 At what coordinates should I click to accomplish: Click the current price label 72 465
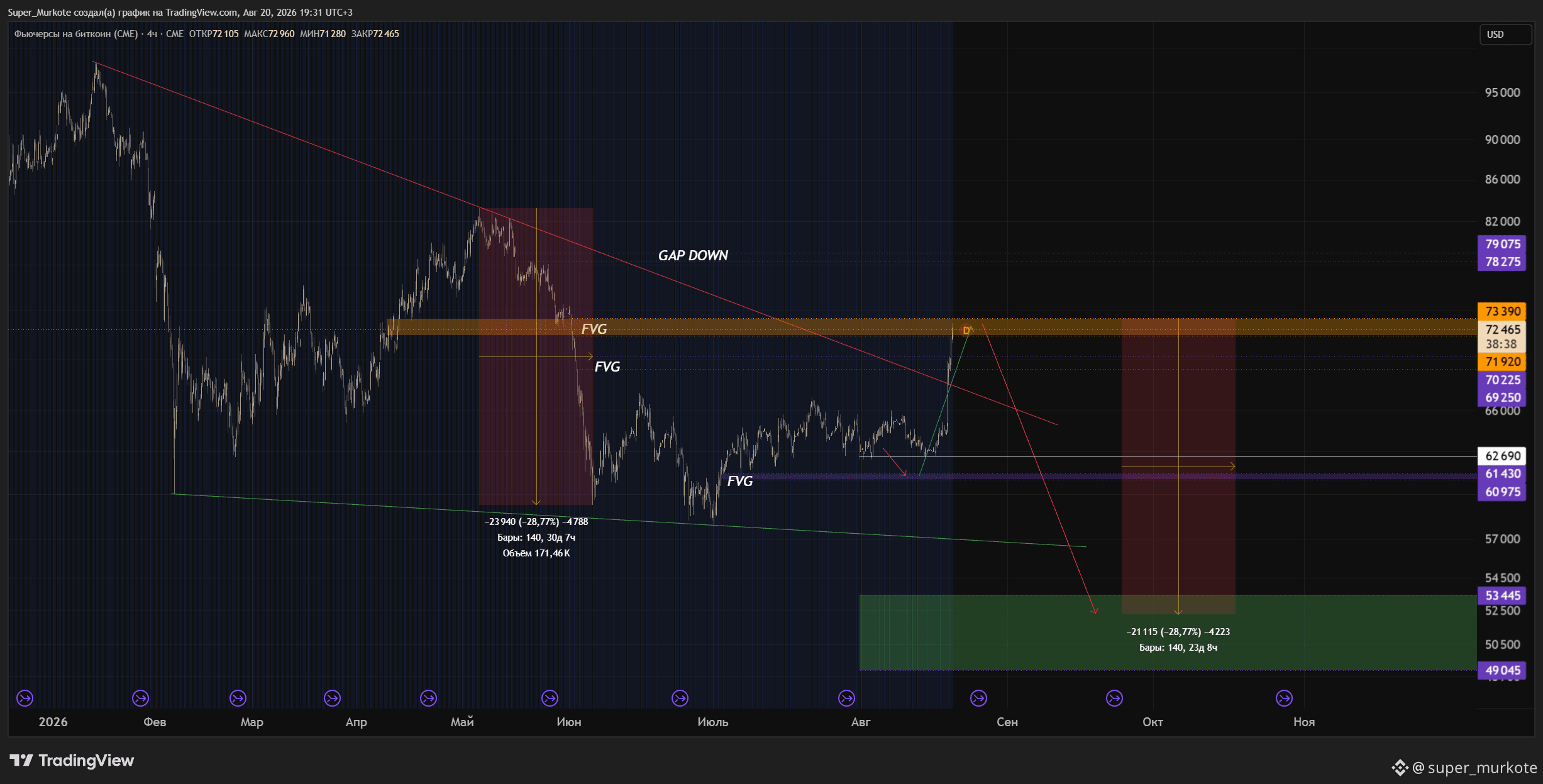coord(1502,329)
